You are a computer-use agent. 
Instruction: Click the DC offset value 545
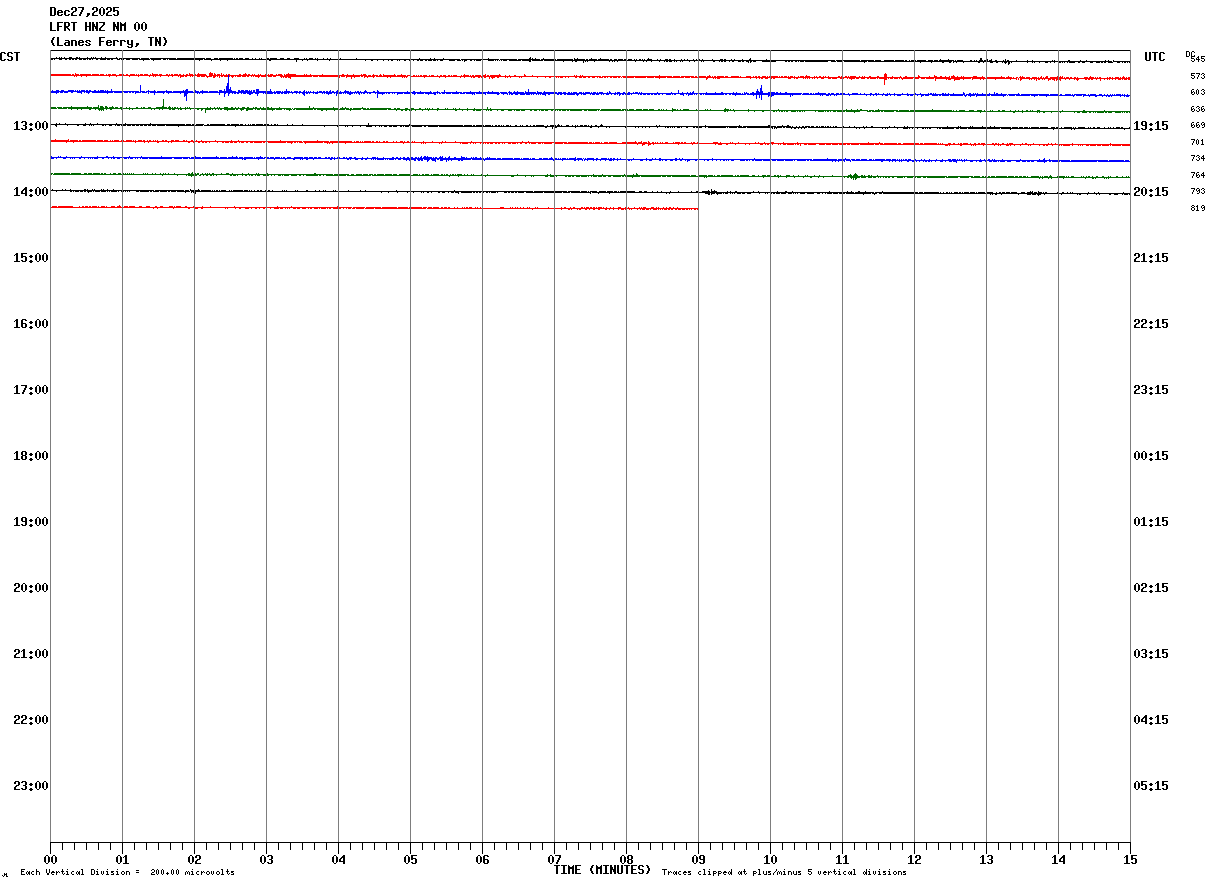(x=1198, y=59)
